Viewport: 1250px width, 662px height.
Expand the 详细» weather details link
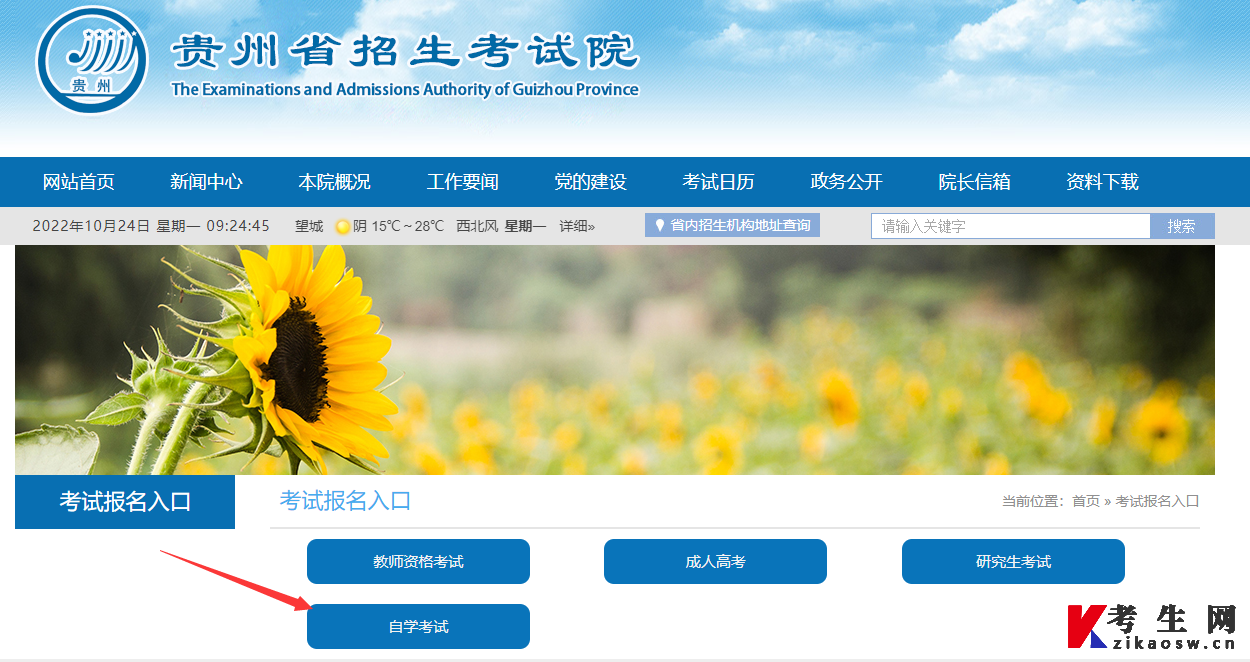(x=578, y=225)
